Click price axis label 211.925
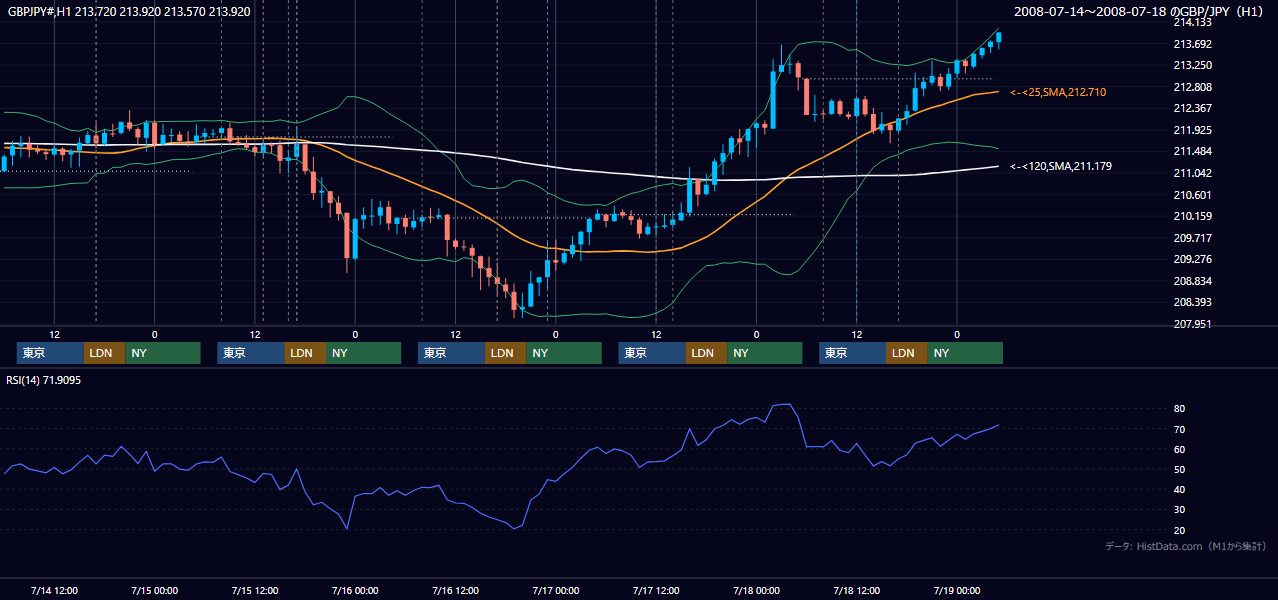Image resolution: width=1278 pixels, height=600 pixels. click(1192, 130)
